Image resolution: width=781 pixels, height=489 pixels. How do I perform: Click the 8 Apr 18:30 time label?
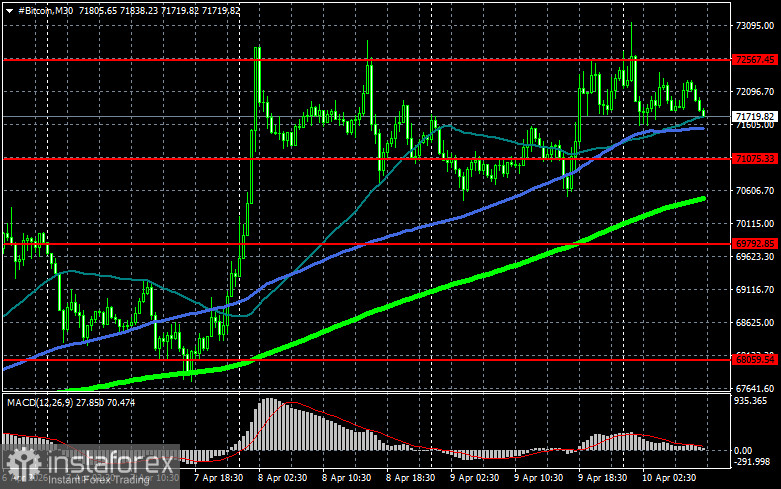click(410, 478)
